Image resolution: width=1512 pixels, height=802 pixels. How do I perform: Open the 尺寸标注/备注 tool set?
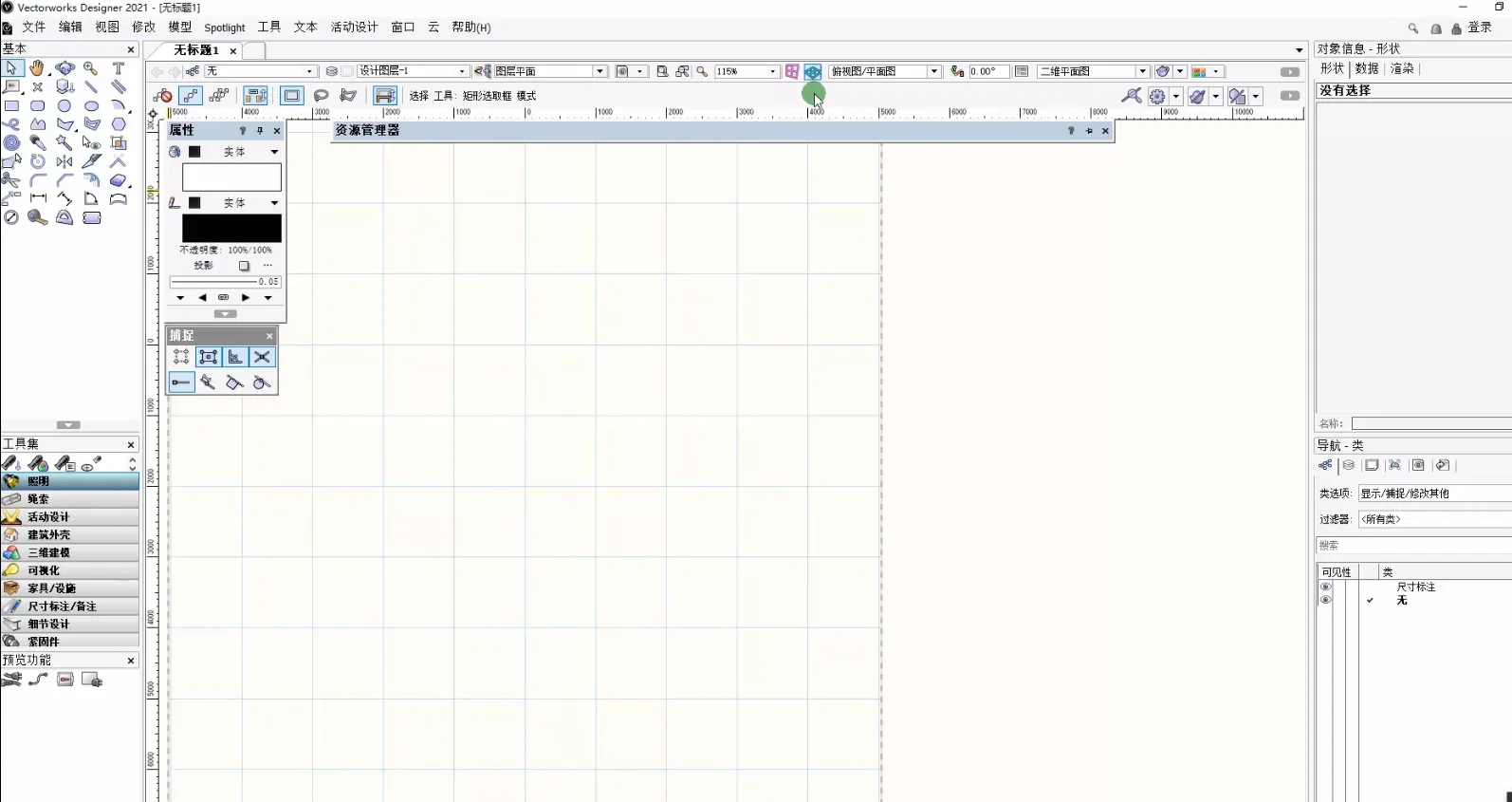click(x=70, y=606)
